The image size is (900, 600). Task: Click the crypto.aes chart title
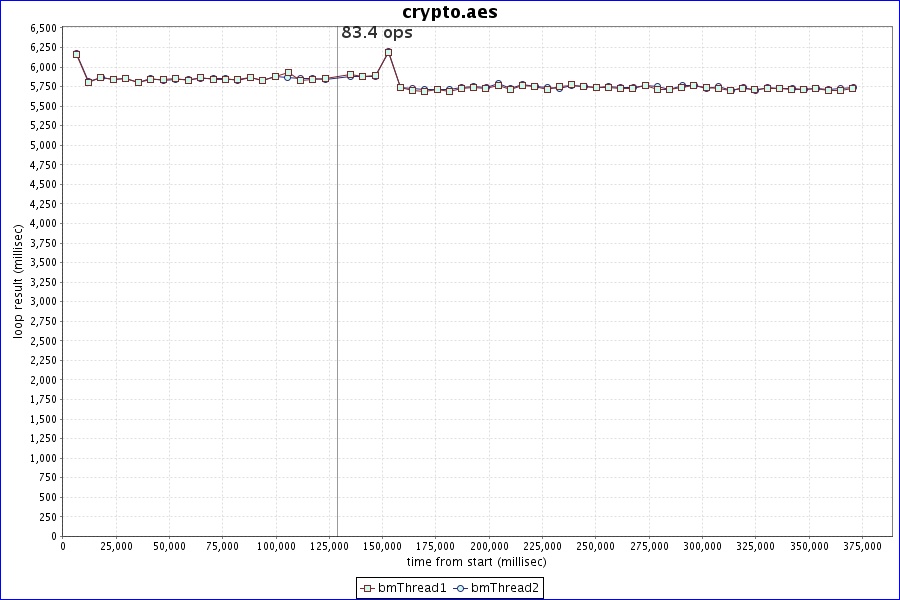pyautogui.click(x=450, y=12)
